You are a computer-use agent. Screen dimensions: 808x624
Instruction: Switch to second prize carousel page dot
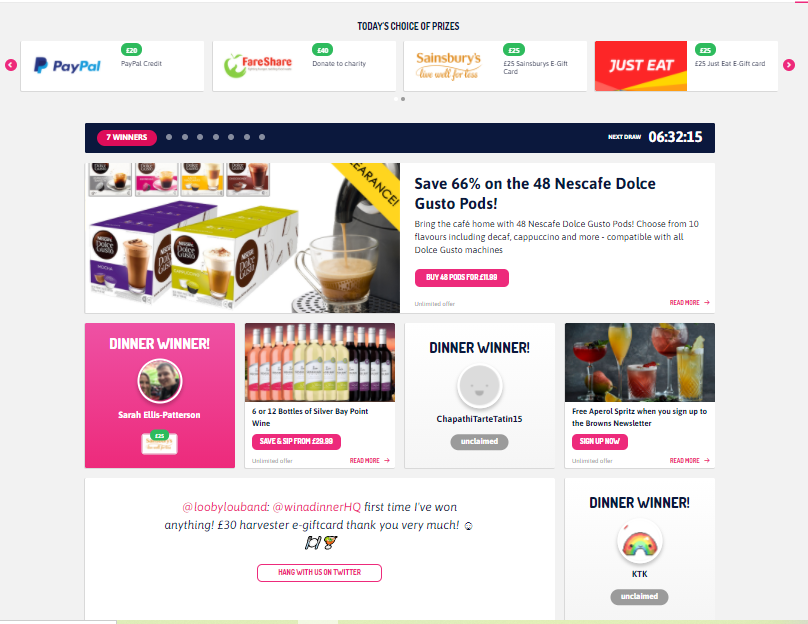click(x=403, y=99)
